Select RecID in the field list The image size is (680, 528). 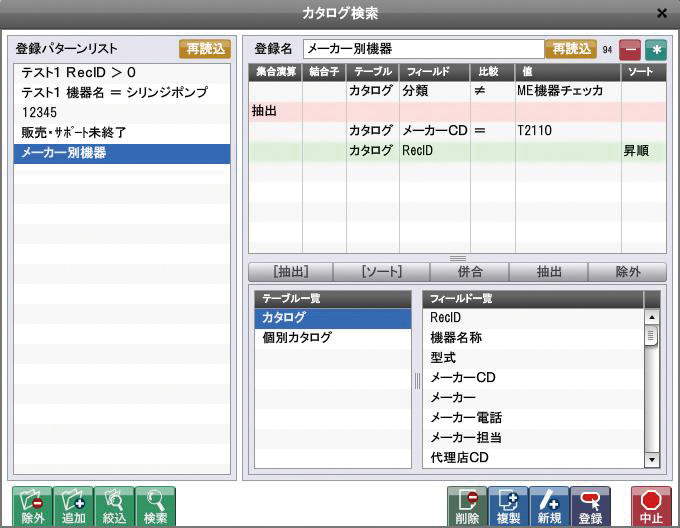pos(534,317)
